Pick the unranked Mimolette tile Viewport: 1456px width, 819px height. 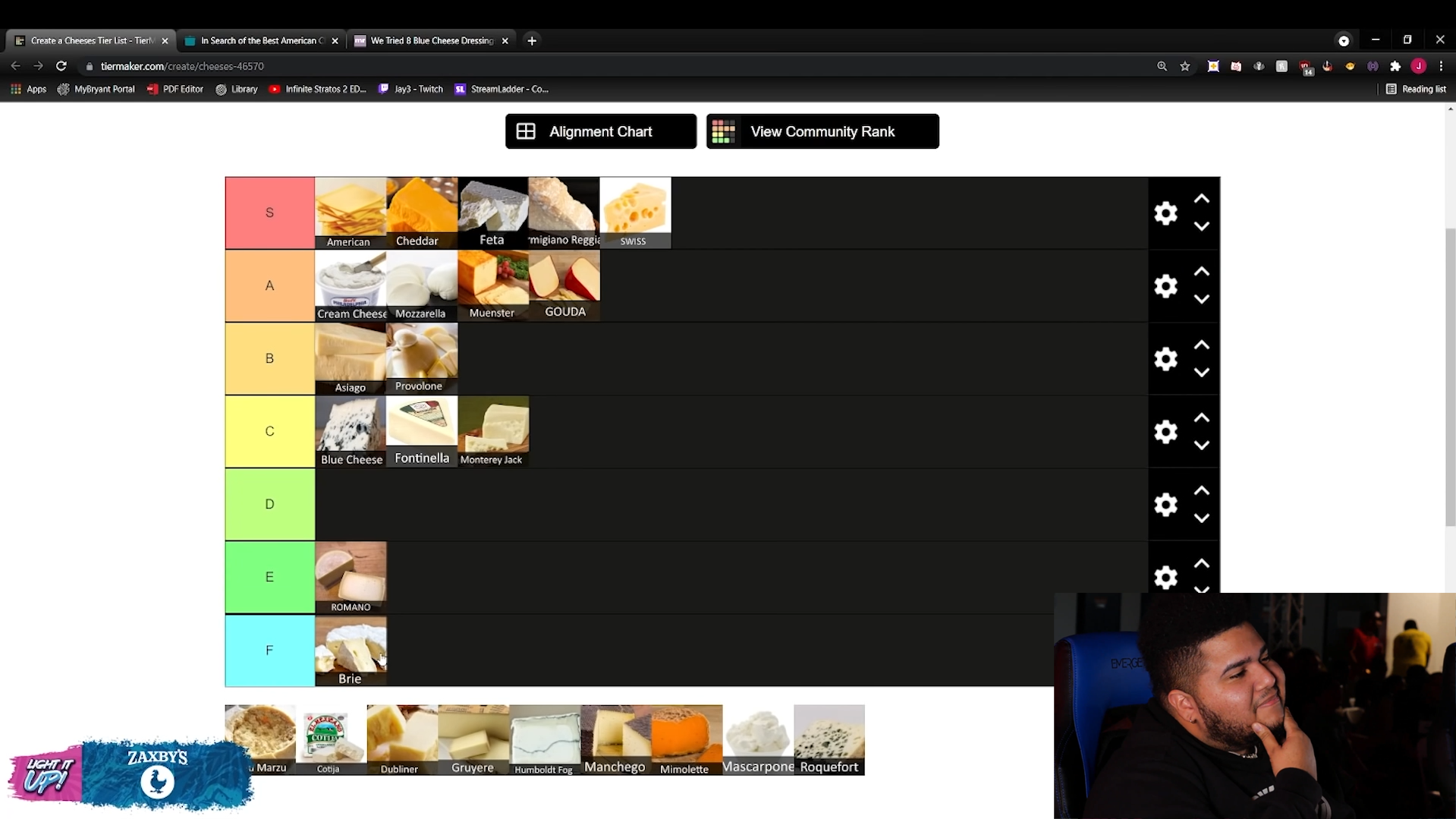(x=687, y=740)
